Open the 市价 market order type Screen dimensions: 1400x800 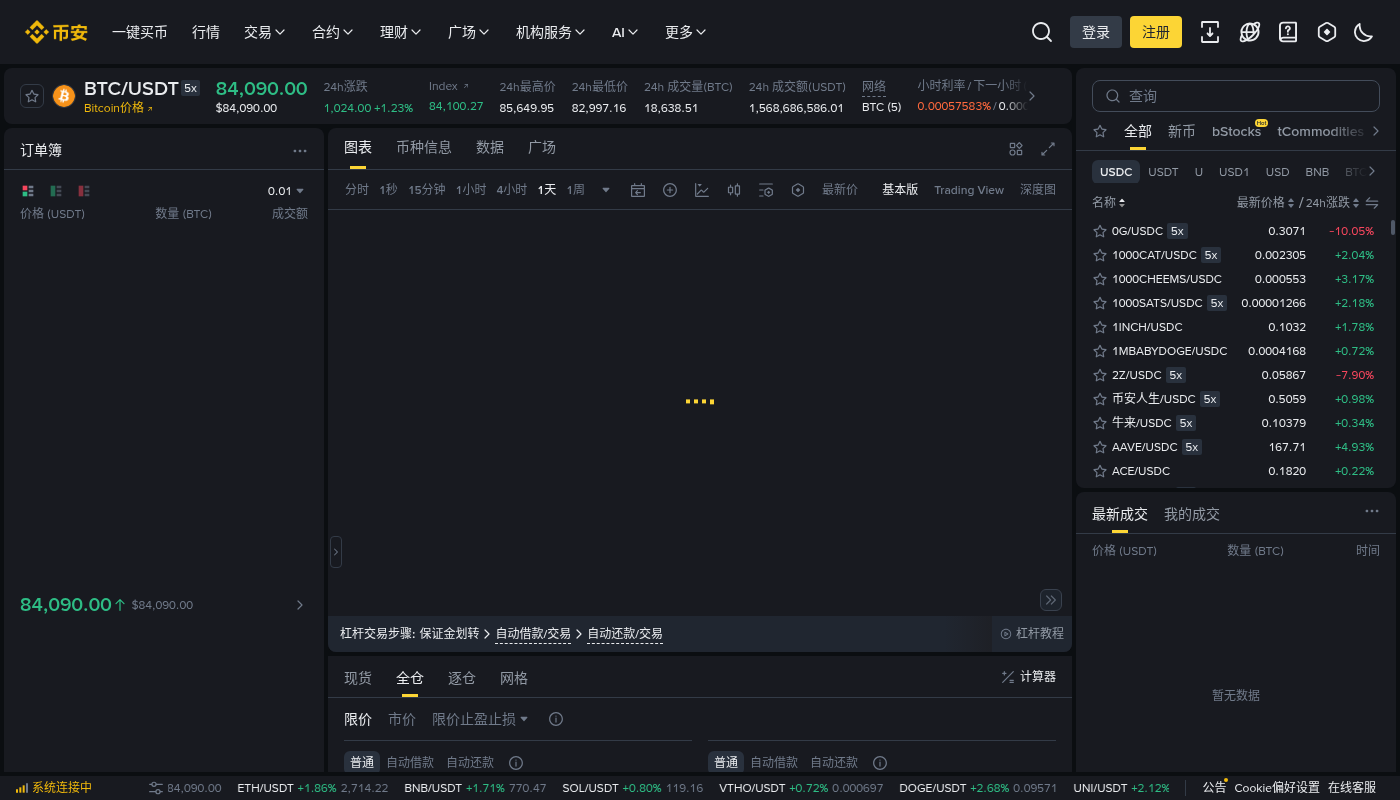402,719
